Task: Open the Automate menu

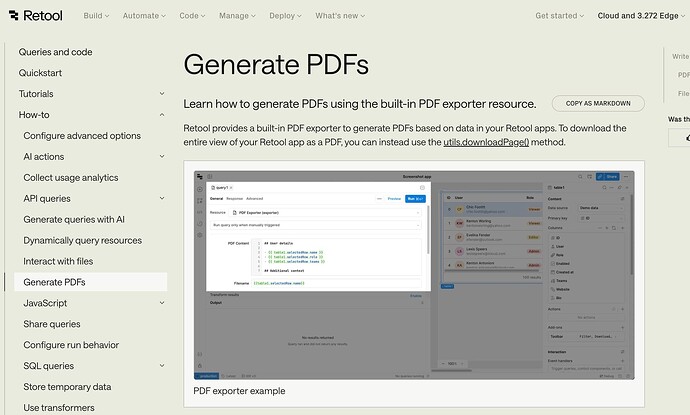Action: [x=144, y=16]
